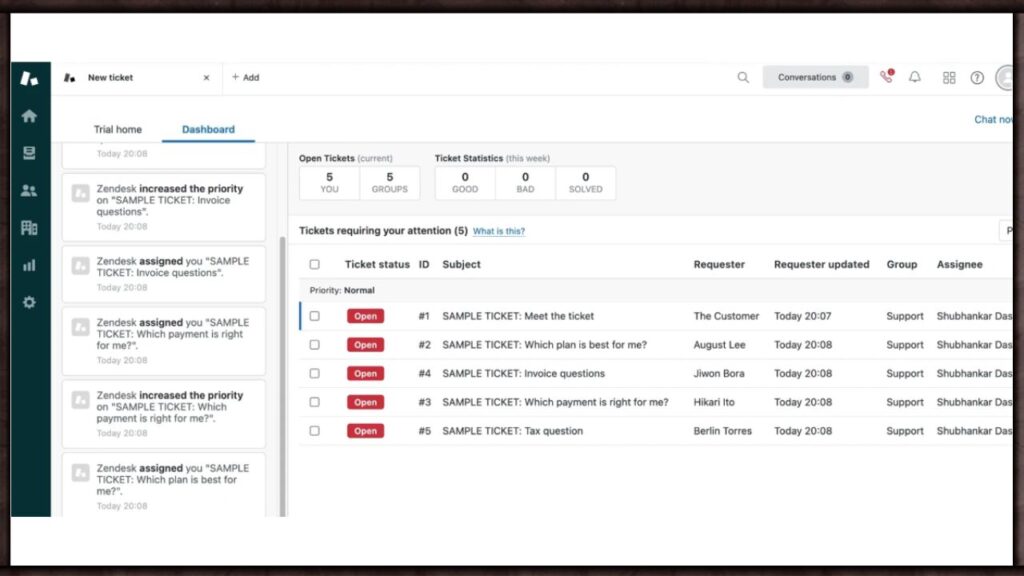Click the YOU open tickets count box

[x=329, y=183]
